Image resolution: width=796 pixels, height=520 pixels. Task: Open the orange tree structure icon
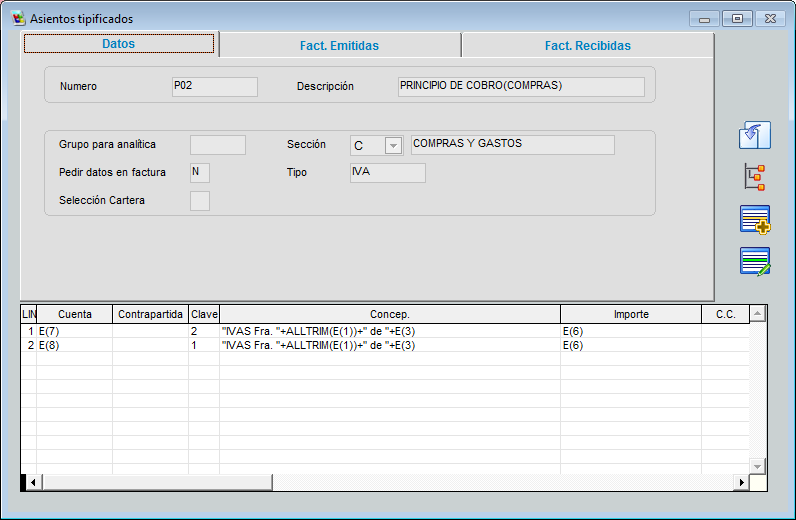point(755,178)
